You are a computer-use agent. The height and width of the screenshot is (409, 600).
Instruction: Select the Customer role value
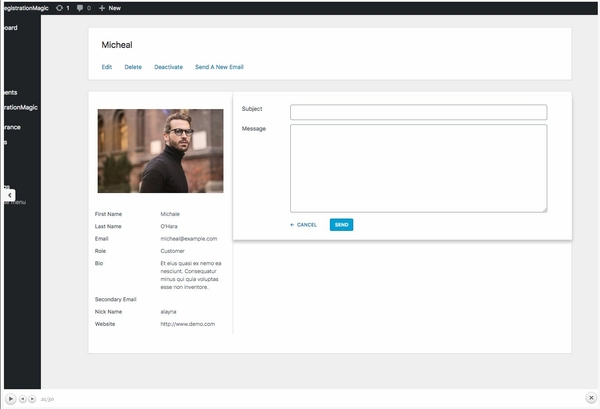[172, 251]
